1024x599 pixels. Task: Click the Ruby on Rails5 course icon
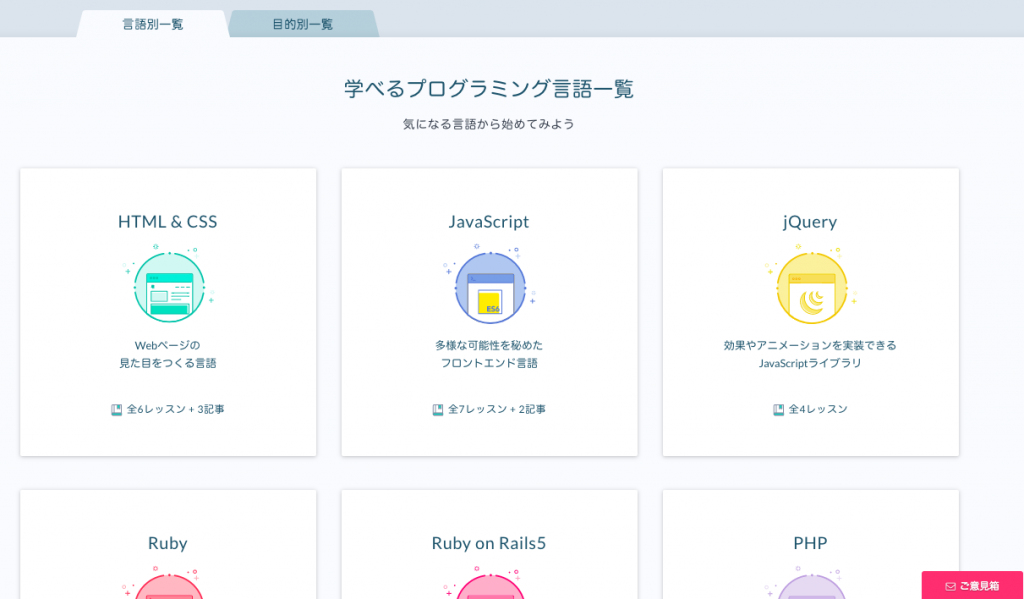click(x=490, y=583)
